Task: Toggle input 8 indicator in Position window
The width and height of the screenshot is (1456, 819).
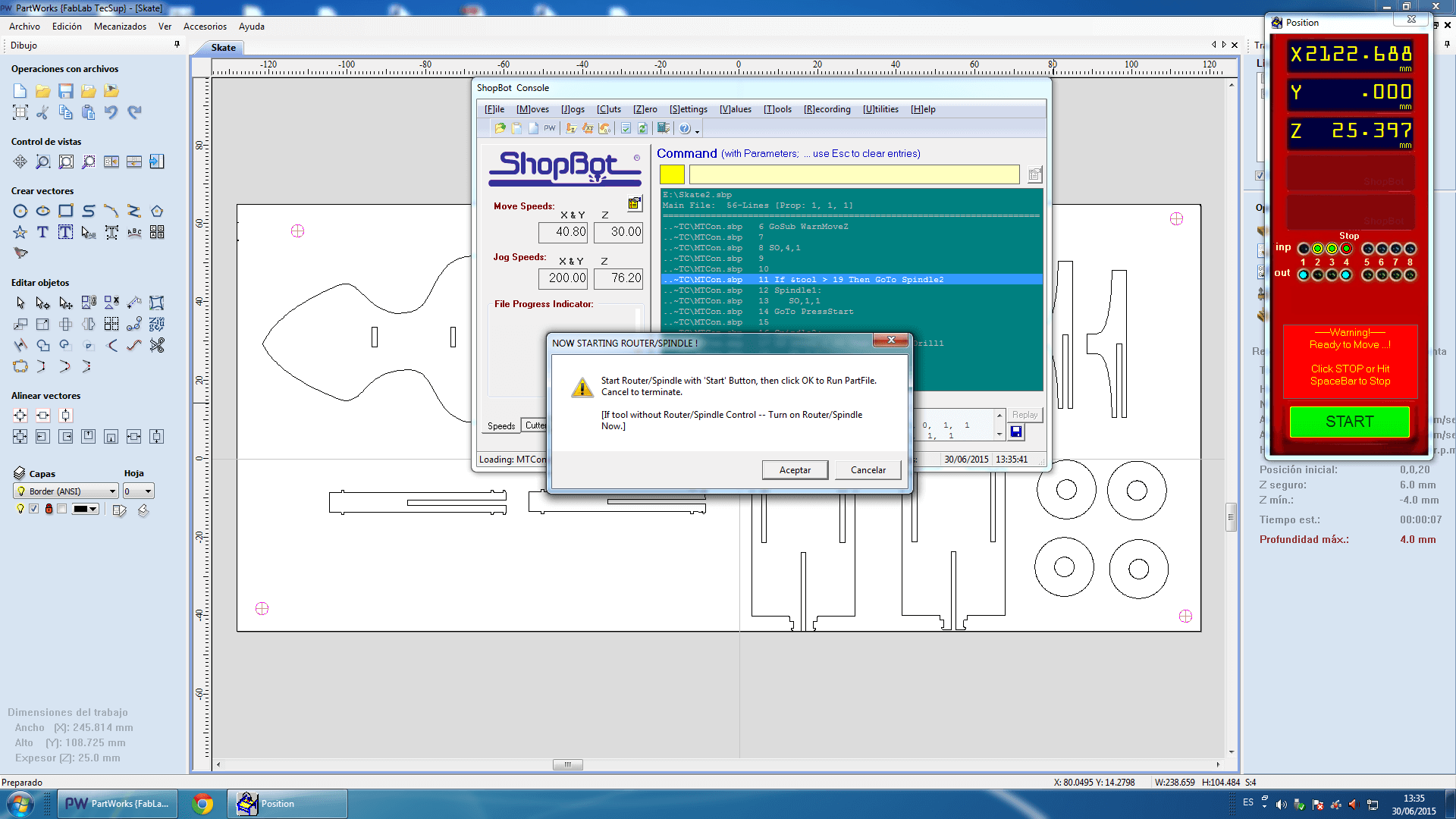Action: pos(1410,249)
